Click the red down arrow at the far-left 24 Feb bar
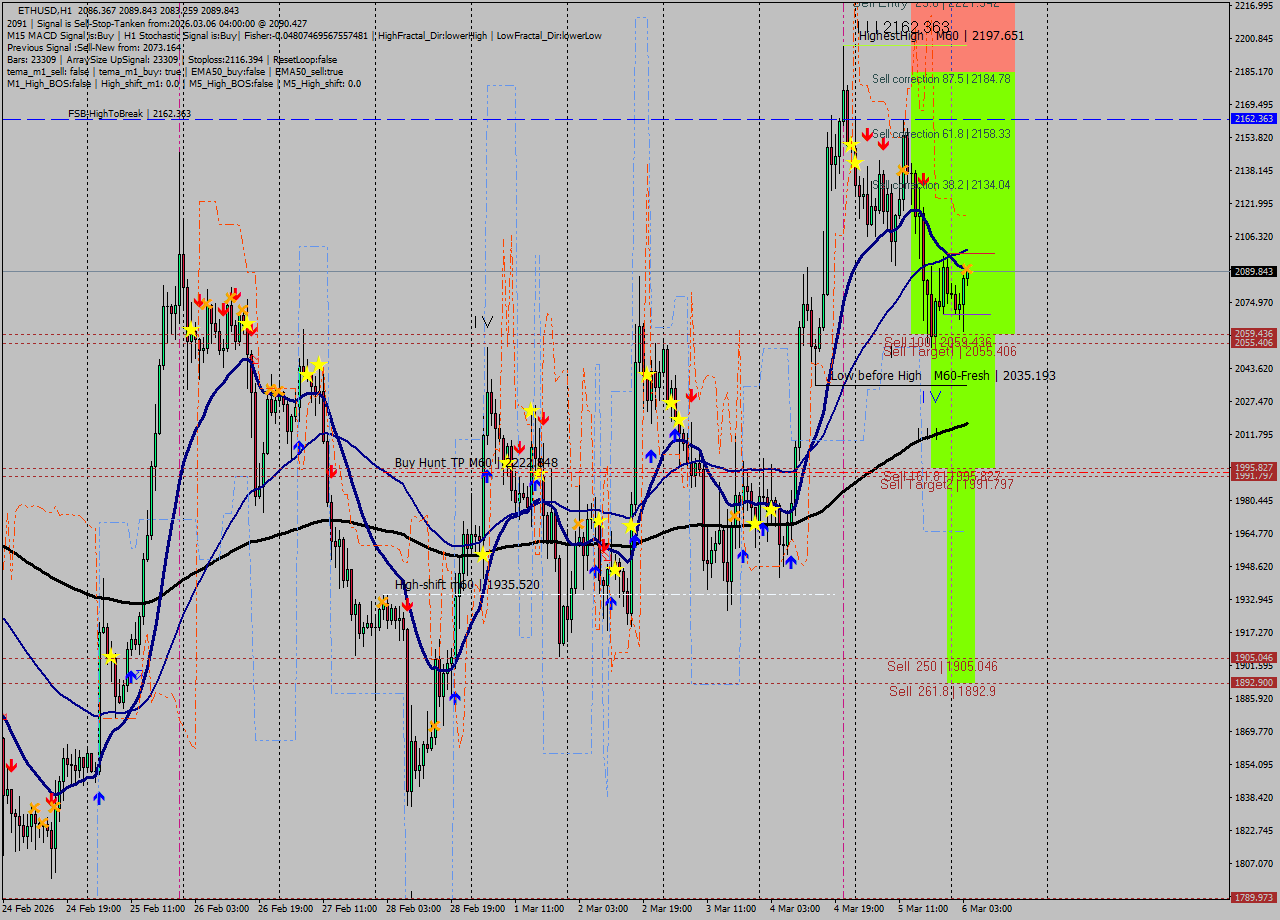The width and height of the screenshot is (1280, 920). pos(10,765)
